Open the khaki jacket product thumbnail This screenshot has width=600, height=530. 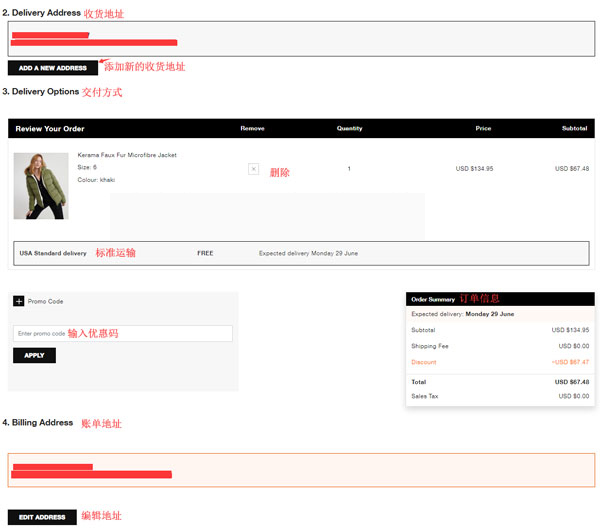pyautogui.click(x=41, y=186)
